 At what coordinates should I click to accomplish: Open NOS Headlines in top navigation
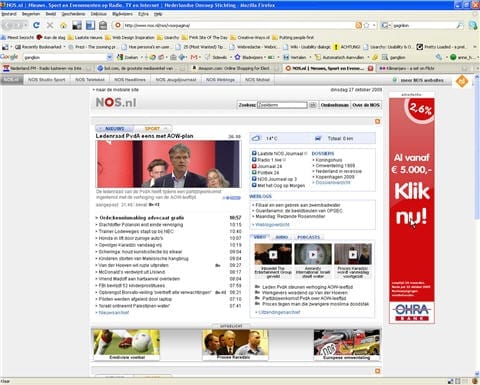pyautogui.click(x=130, y=80)
